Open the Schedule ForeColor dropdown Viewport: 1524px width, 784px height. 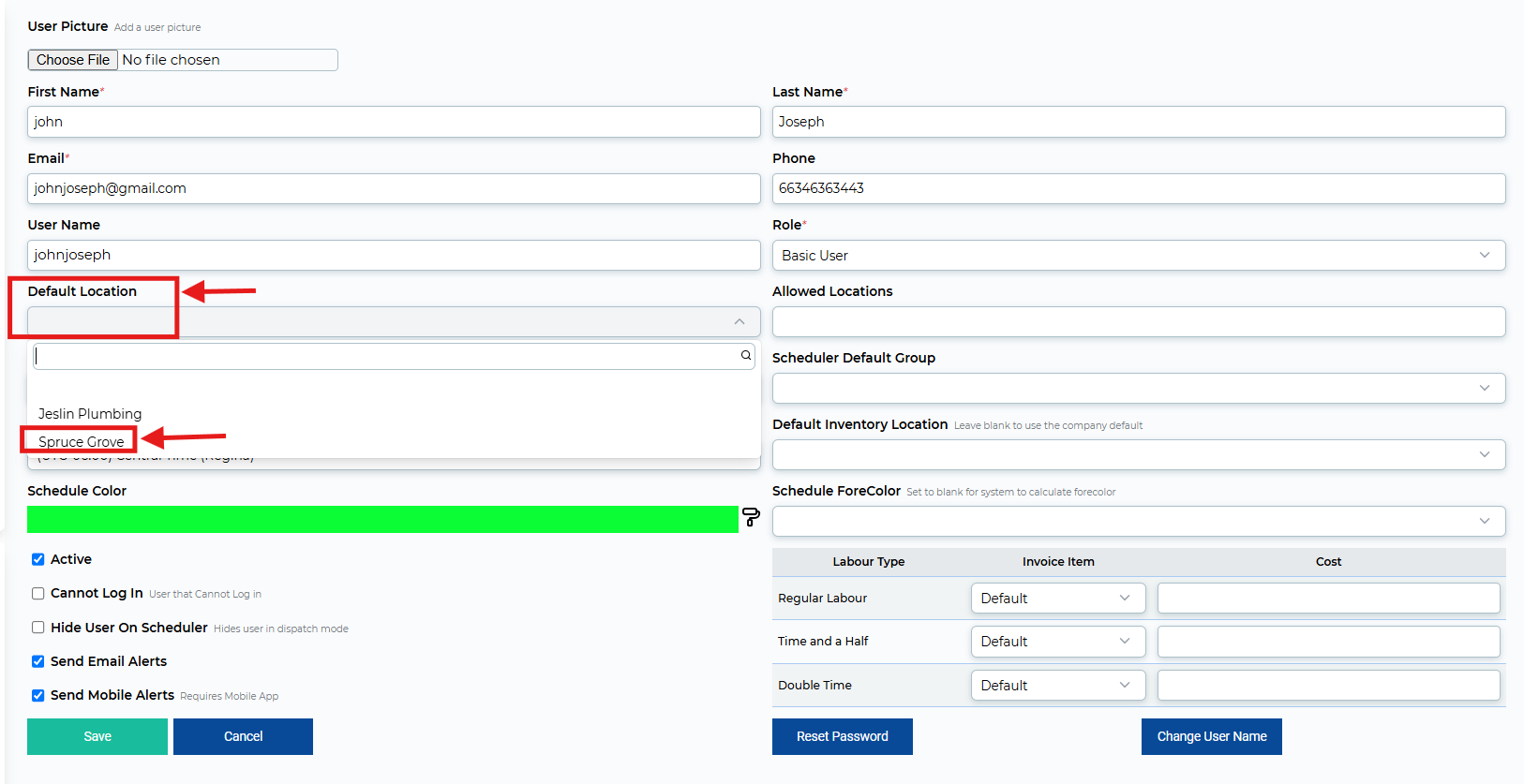[1139, 522]
